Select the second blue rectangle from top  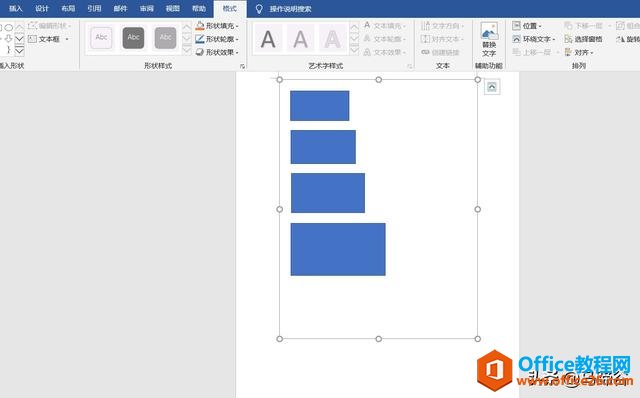click(x=323, y=147)
